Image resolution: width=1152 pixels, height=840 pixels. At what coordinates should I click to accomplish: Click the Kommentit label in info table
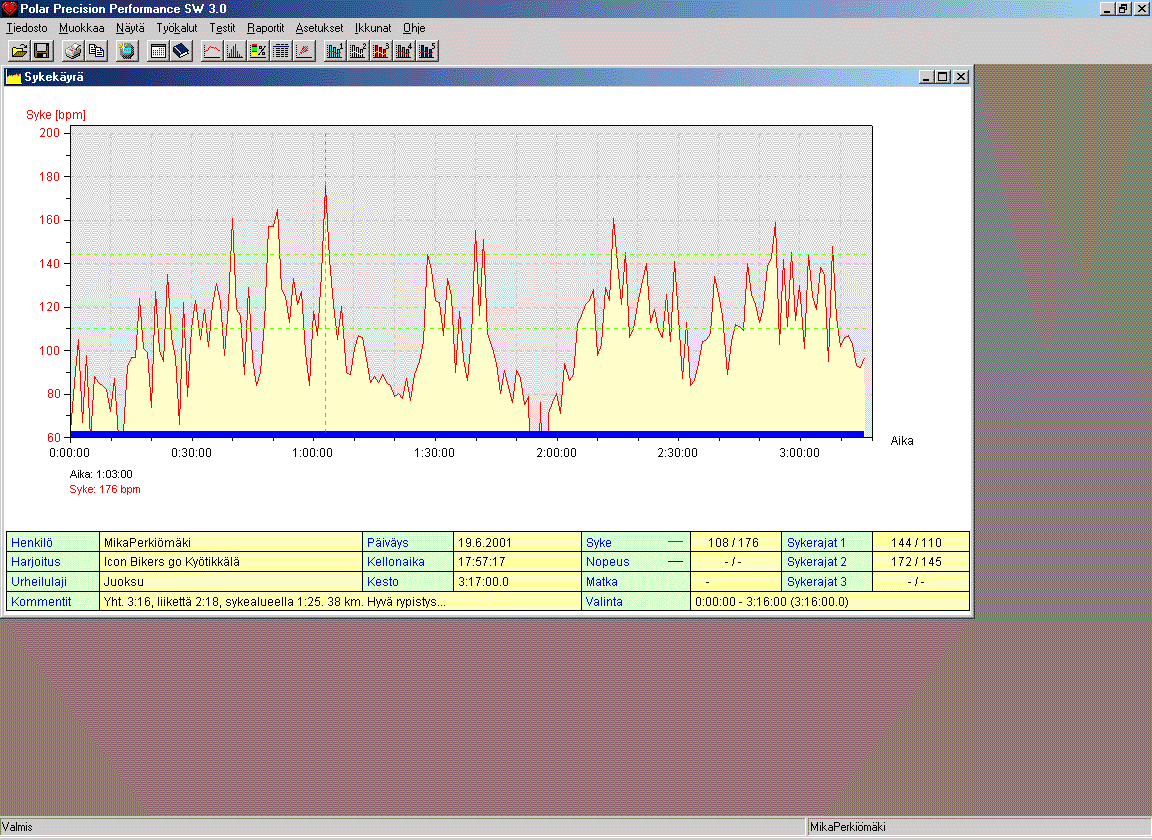tap(40, 602)
